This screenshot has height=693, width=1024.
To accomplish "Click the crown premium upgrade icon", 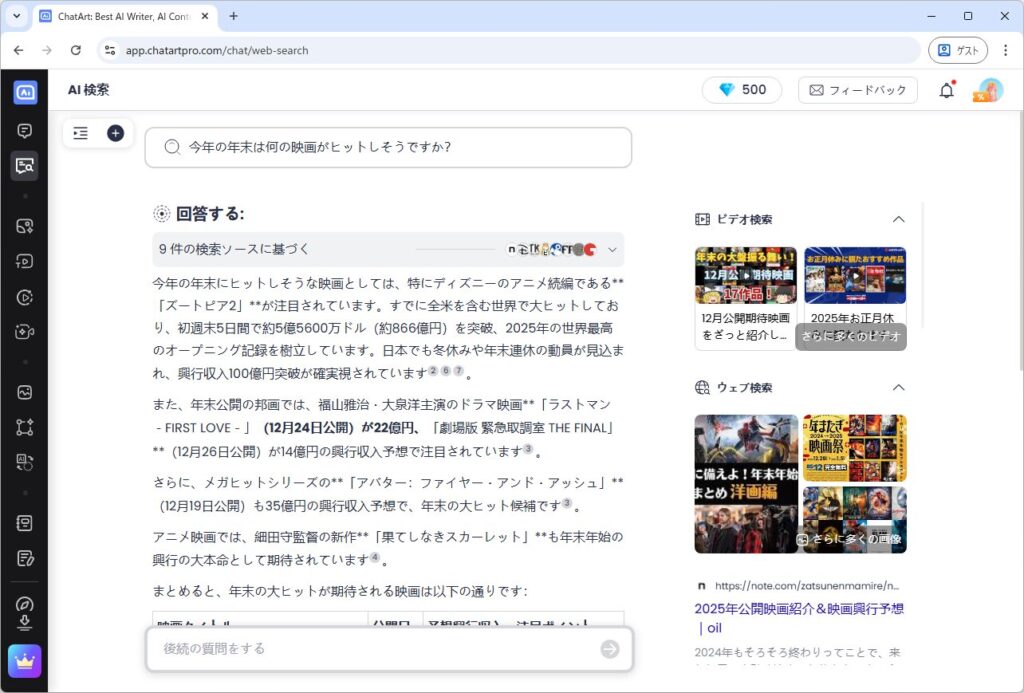I will pyautogui.click(x=24, y=661).
